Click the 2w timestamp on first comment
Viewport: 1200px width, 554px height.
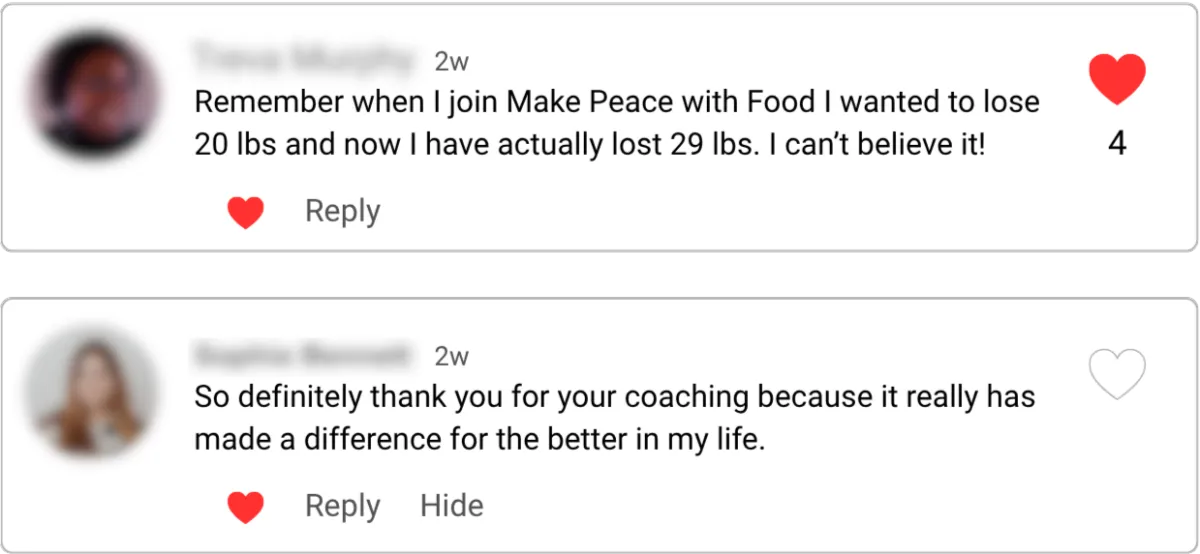(452, 61)
